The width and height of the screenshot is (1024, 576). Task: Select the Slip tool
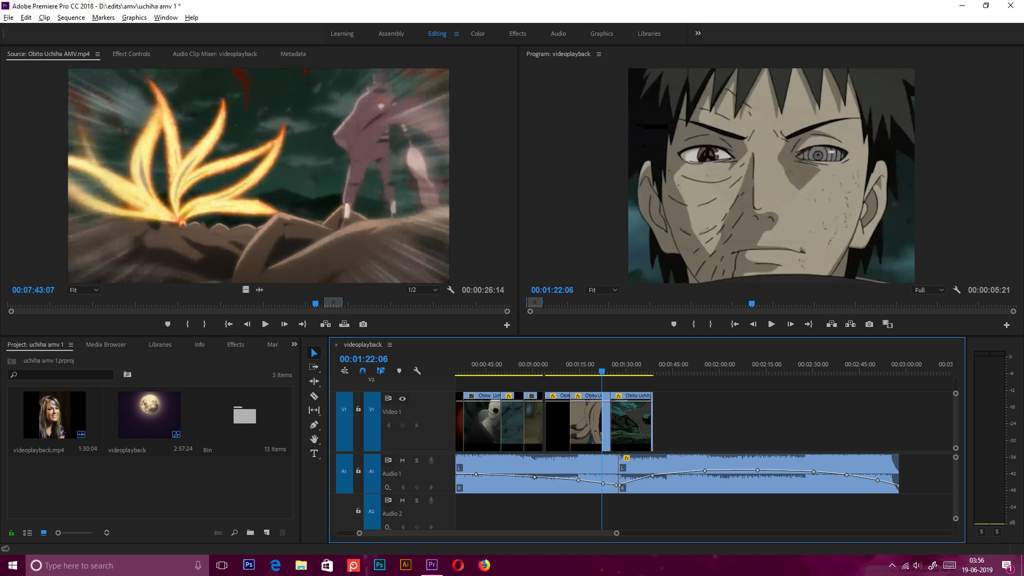pos(314,410)
